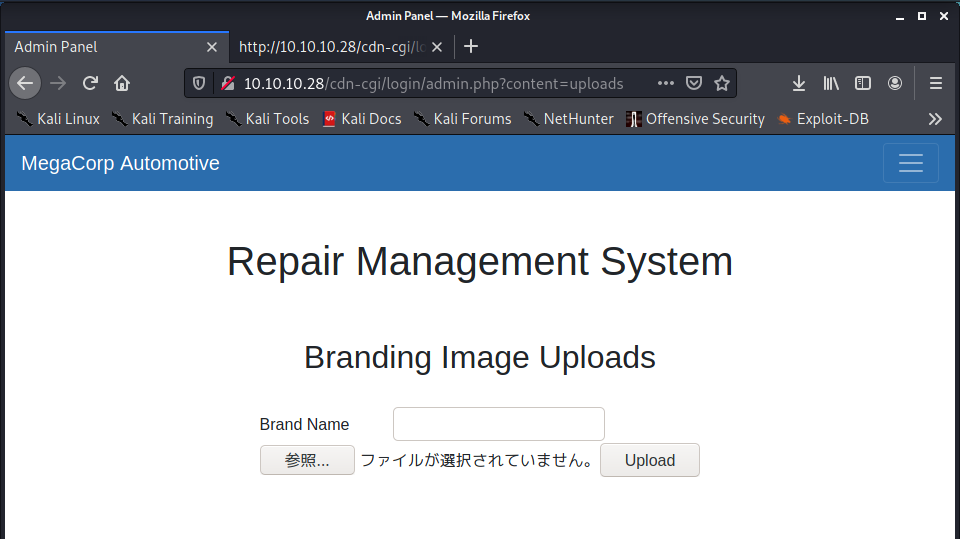960x539 pixels.
Task: Reload the current page
Action: (90, 83)
